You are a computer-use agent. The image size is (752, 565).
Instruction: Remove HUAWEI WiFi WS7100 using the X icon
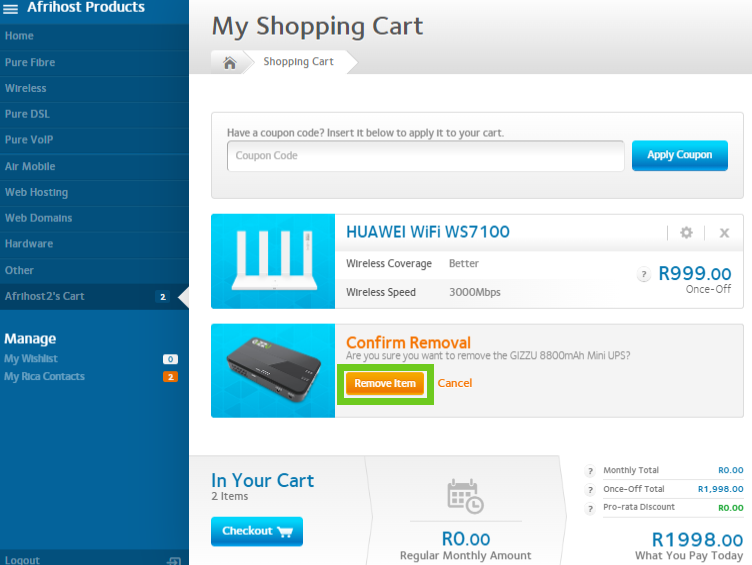coord(724,232)
